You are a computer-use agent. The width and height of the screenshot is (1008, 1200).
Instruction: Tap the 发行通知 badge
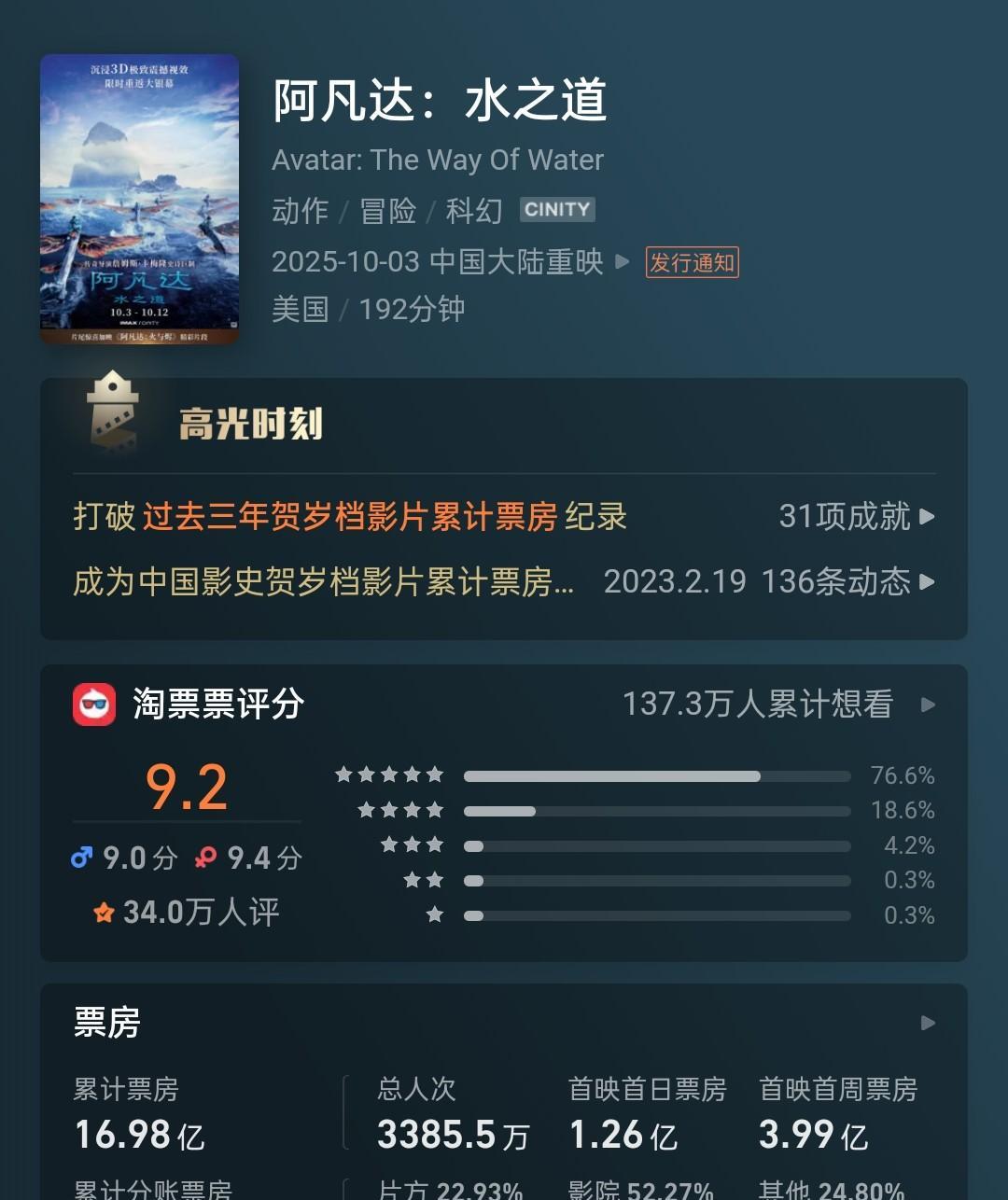pos(693,262)
